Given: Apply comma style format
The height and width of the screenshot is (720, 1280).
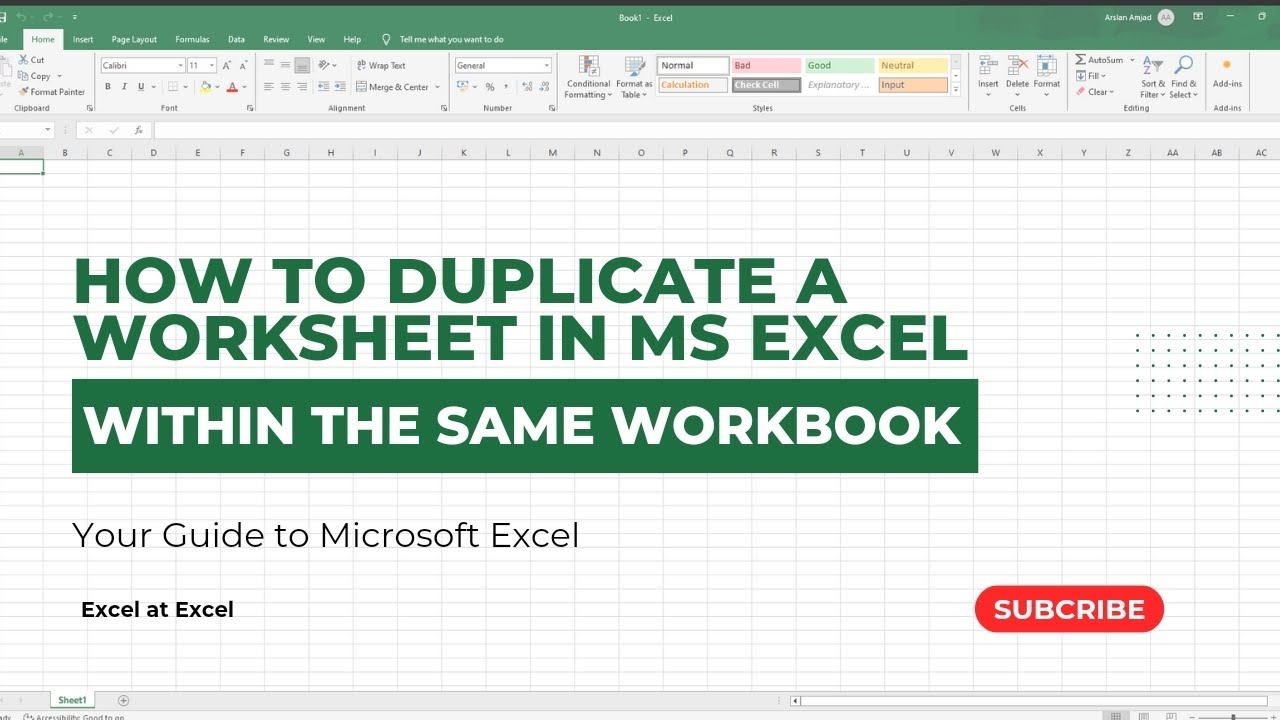Looking at the screenshot, I should click(506, 87).
